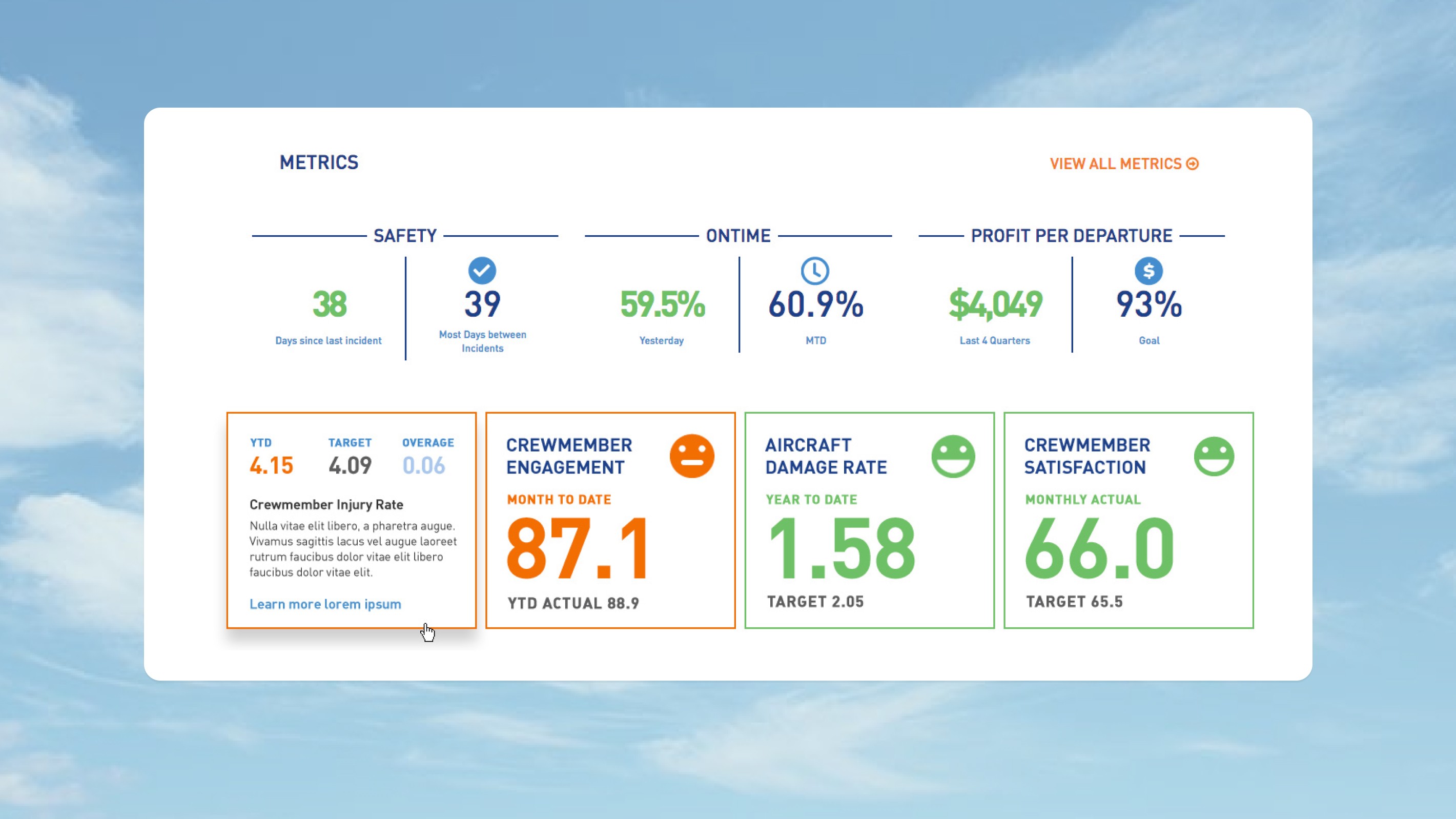
Task: Click the Crewmember Injury Rate heading
Action: pyautogui.click(x=326, y=505)
